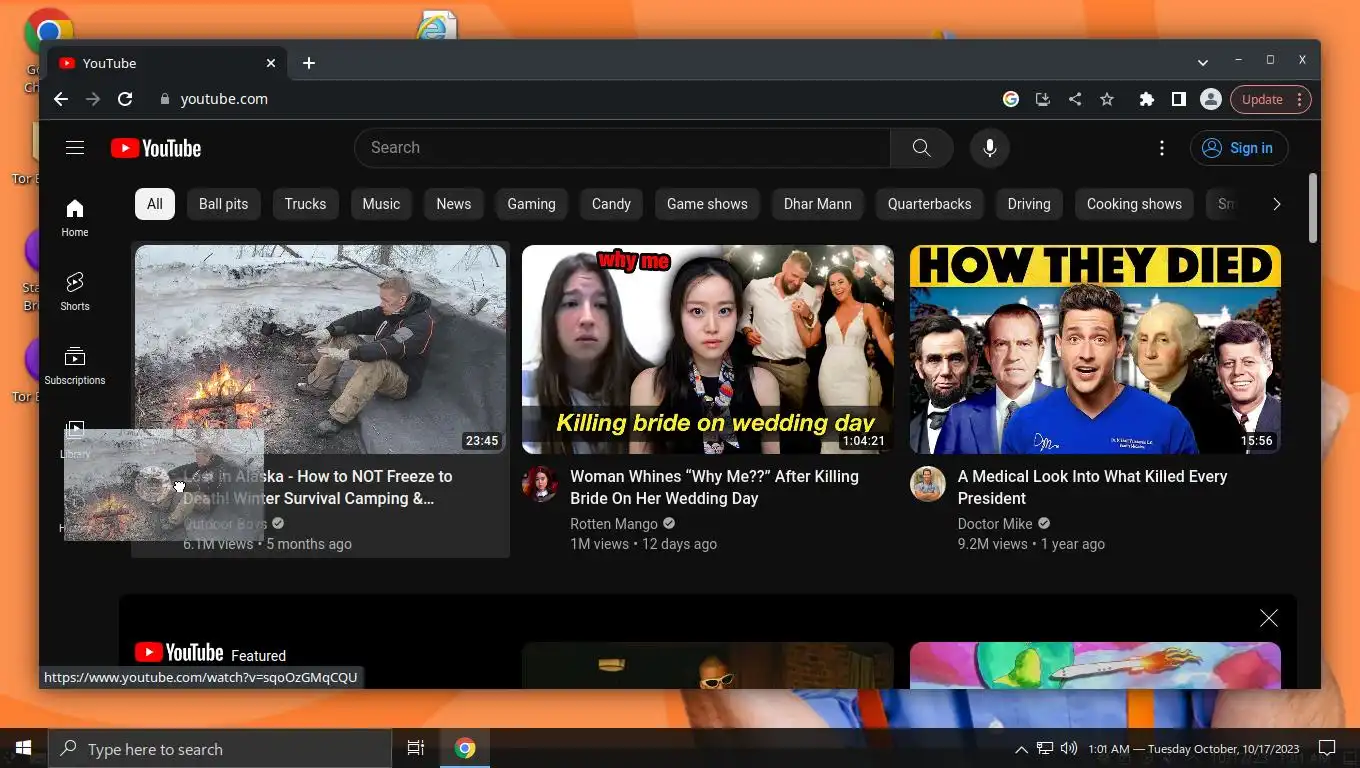Open Killing bride on wedding day thumbnail
Screen dimensions: 1360x768
708,349
